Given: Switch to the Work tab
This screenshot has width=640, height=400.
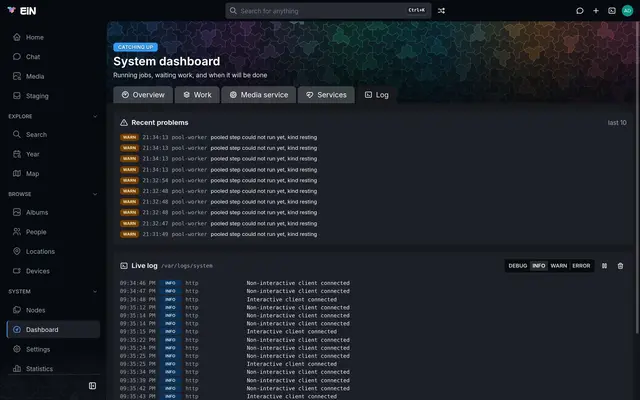Looking at the screenshot, I should coord(197,95).
